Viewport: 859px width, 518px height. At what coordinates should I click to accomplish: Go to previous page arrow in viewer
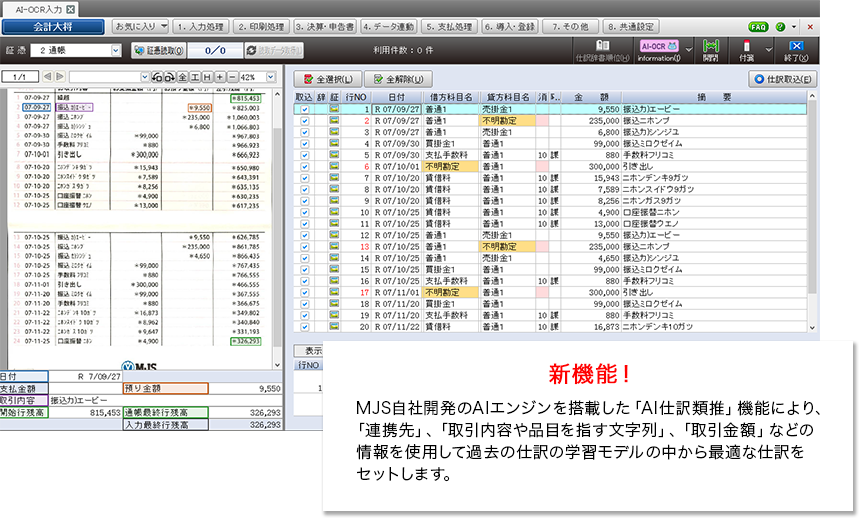pyautogui.click(x=48, y=77)
